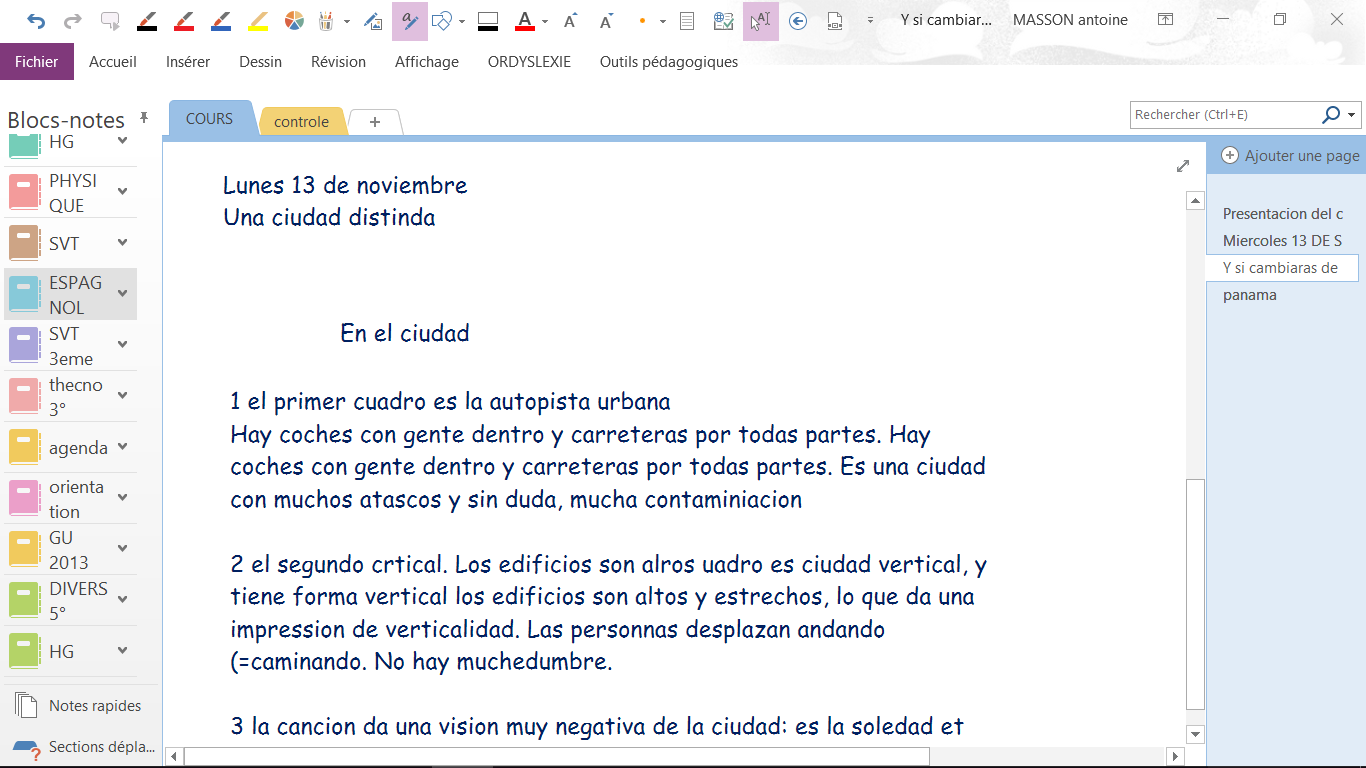
Task: Toggle the ink writing pen mode
Action: click(410, 21)
